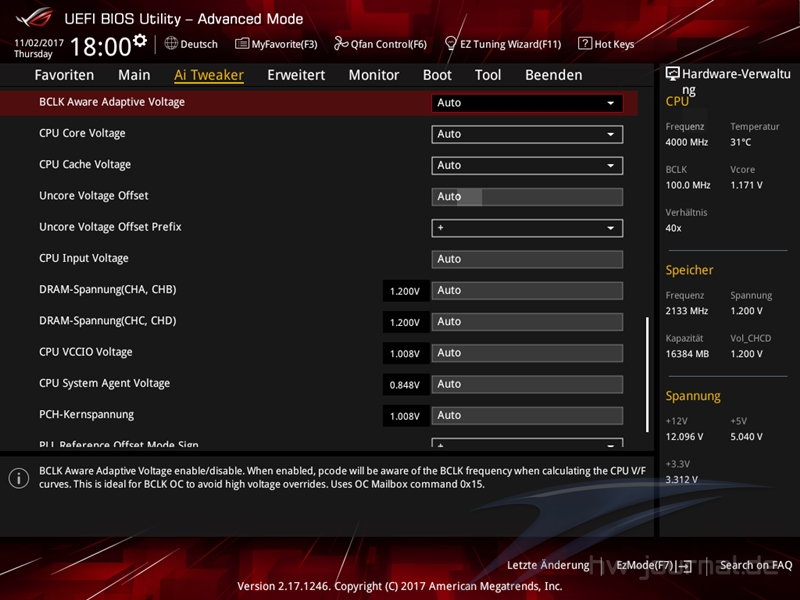Select the Uncore Voltage Offset Prefix label
Viewport: 800px width, 600px height.
click(x=110, y=227)
